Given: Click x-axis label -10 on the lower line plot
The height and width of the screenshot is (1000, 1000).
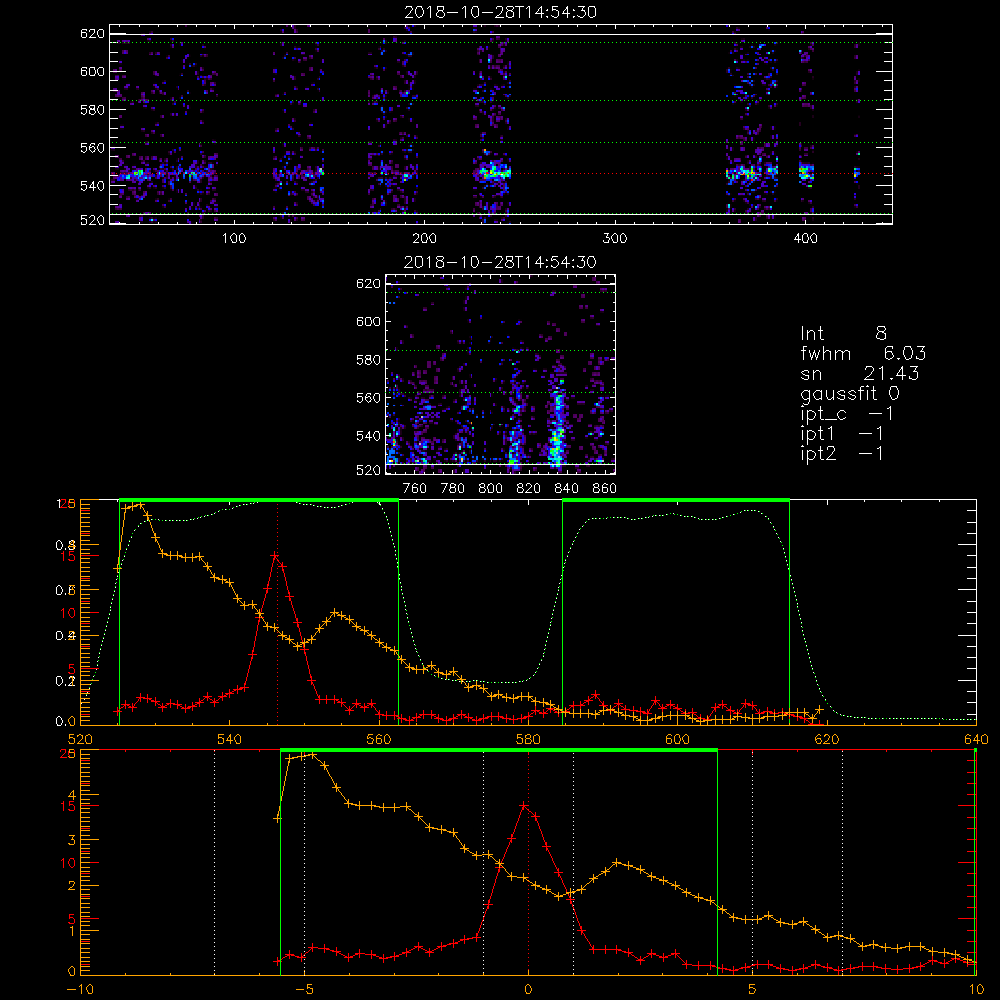Looking at the screenshot, I should coord(80,989).
